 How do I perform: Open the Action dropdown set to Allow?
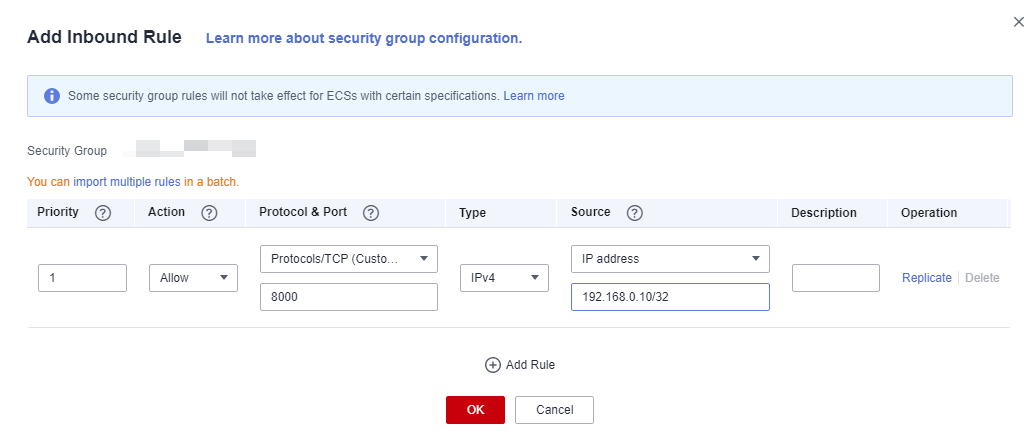tap(193, 278)
